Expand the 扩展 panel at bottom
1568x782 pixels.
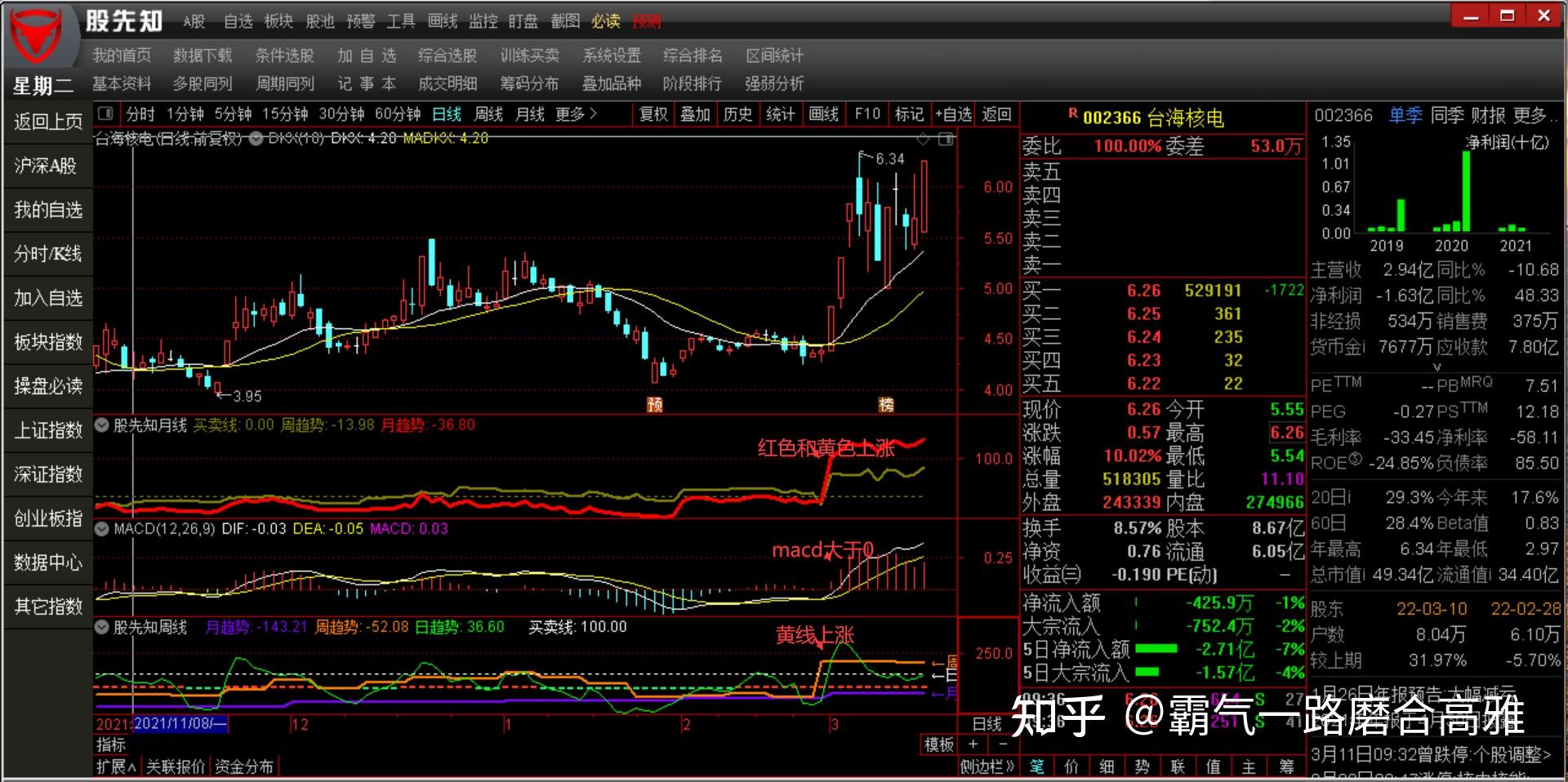116,766
